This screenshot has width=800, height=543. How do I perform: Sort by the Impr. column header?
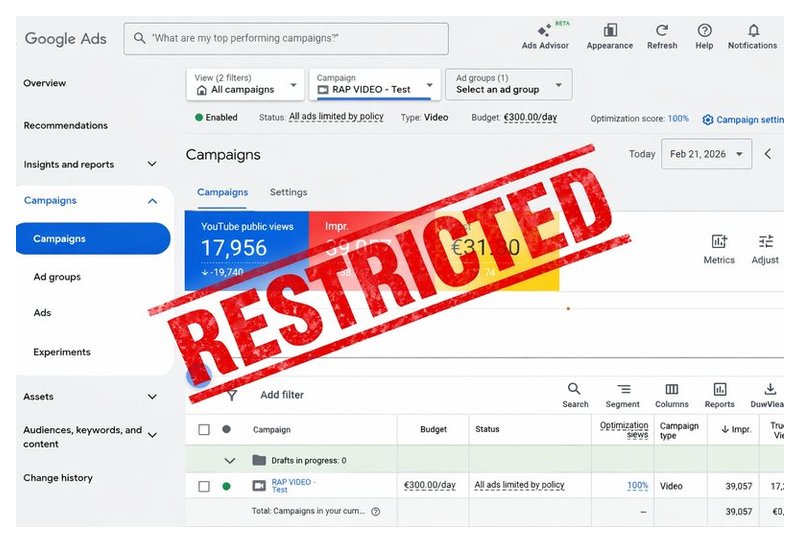coord(736,430)
